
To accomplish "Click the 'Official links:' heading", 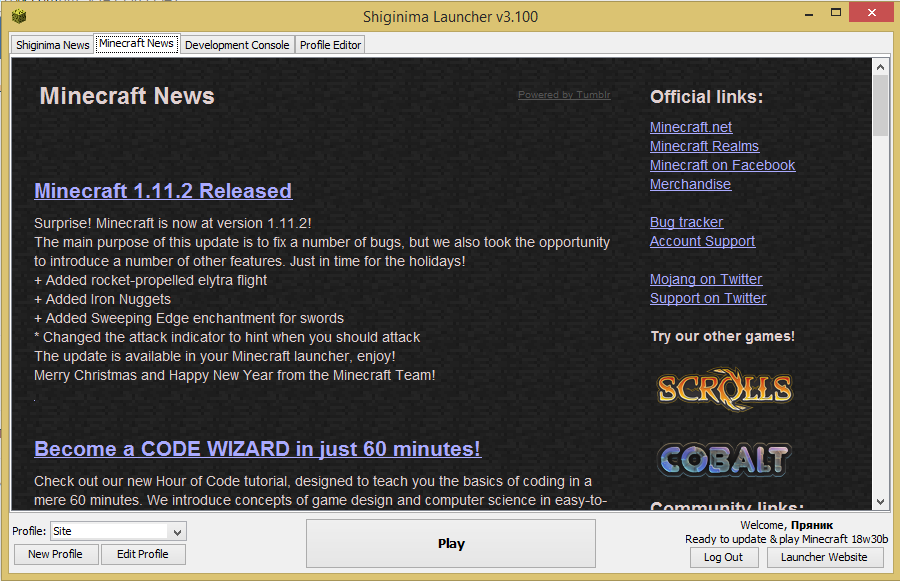I will 707,97.
